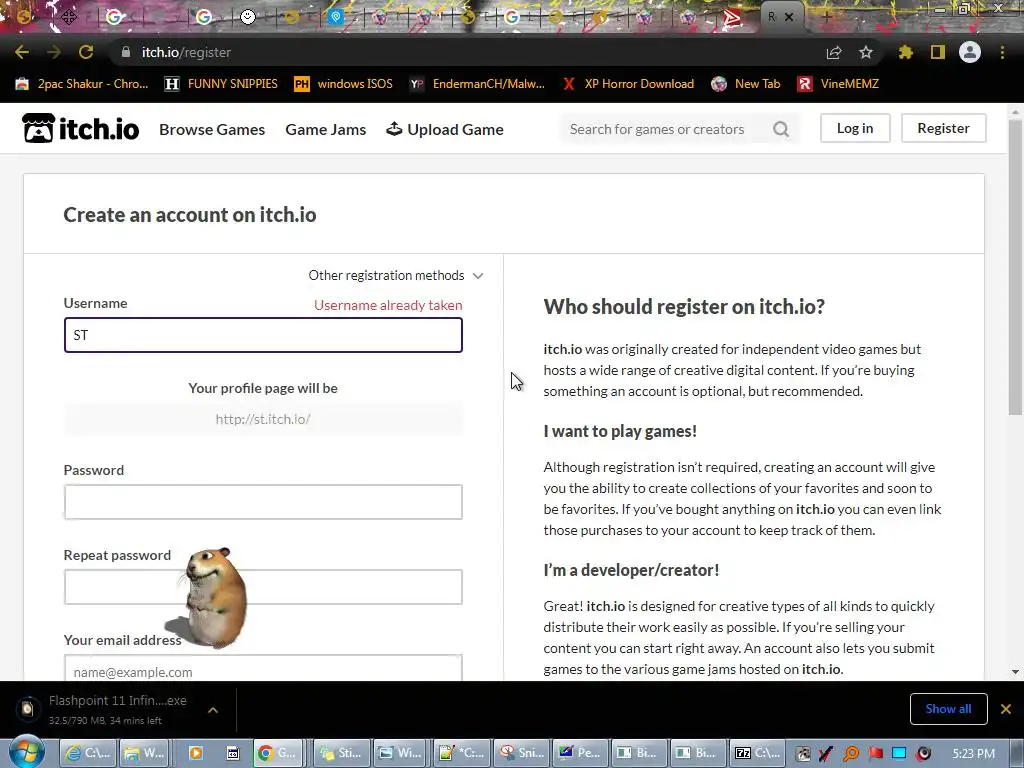The width and height of the screenshot is (1024, 768).
Task: Open the XP Horror Download bookmark
Action: tap(628, 84)
